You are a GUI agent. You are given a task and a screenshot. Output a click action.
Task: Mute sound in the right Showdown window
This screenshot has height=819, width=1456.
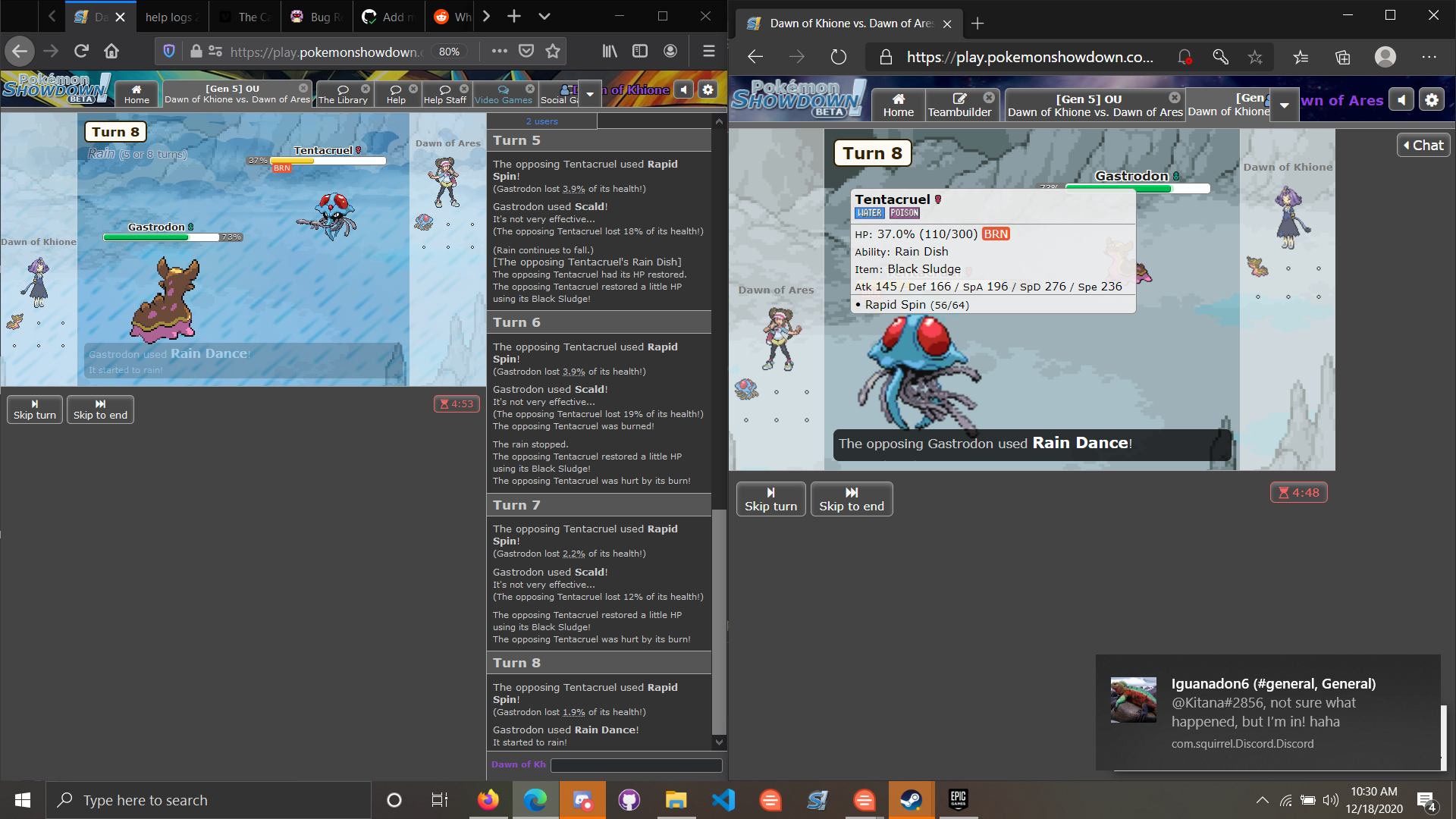(1401, 100)
